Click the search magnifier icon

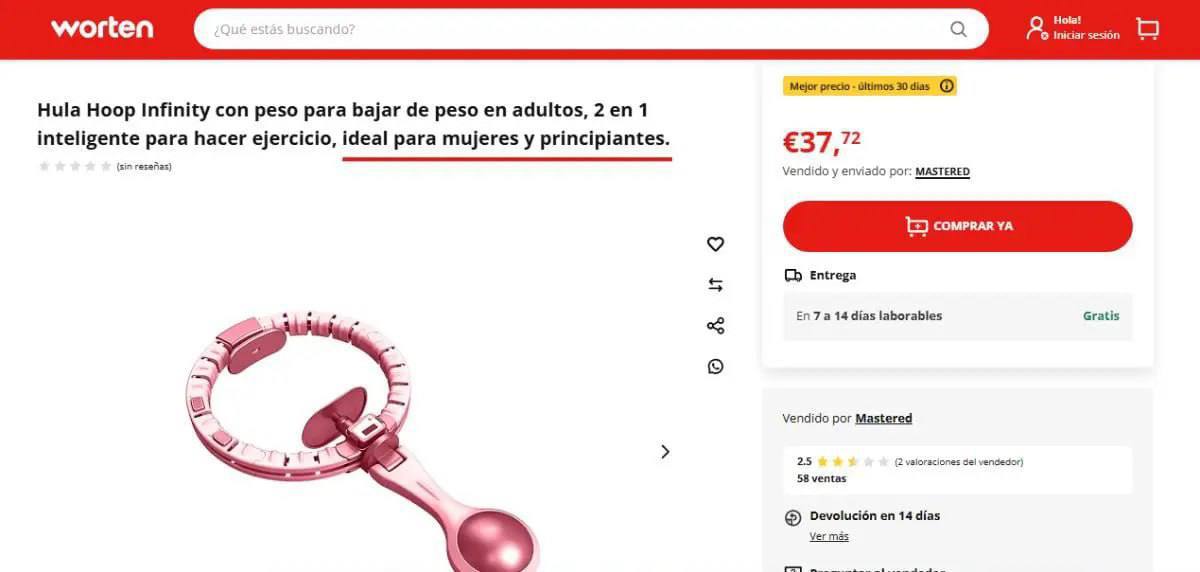click(958, 29)
